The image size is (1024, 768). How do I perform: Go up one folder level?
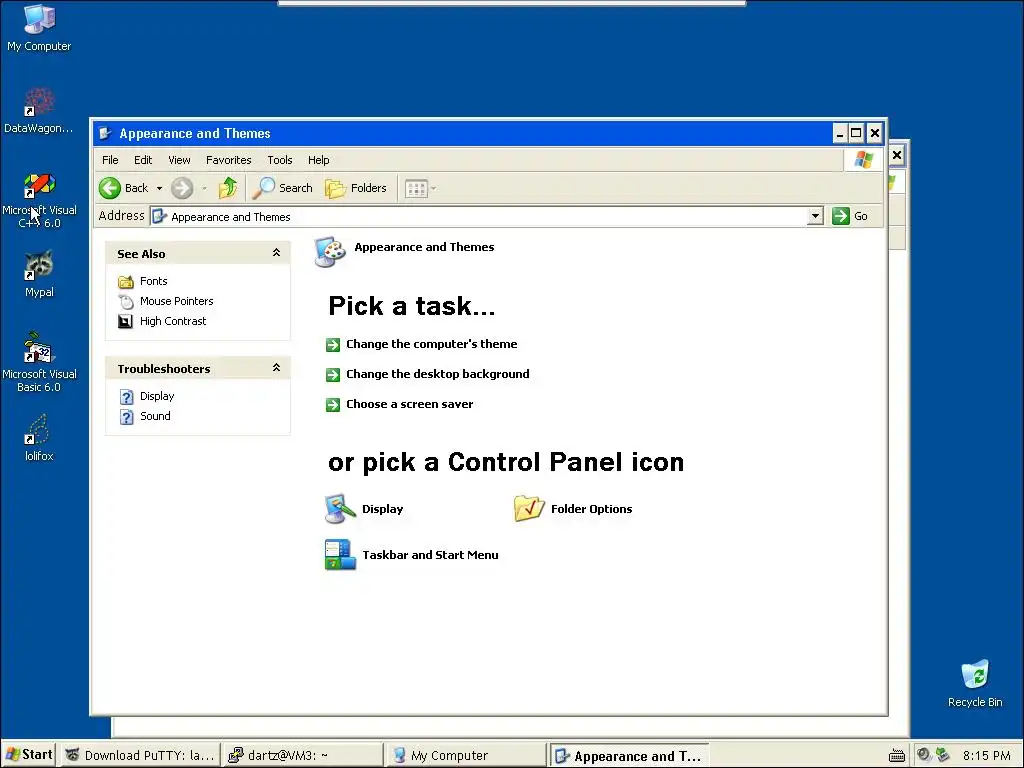pyautogui.click(x=228, y=188)
